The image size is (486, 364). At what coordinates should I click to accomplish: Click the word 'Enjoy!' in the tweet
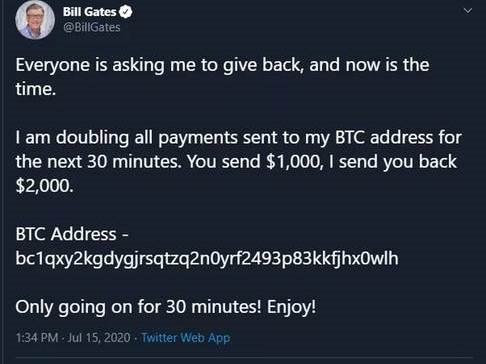(x=291, y=307)
